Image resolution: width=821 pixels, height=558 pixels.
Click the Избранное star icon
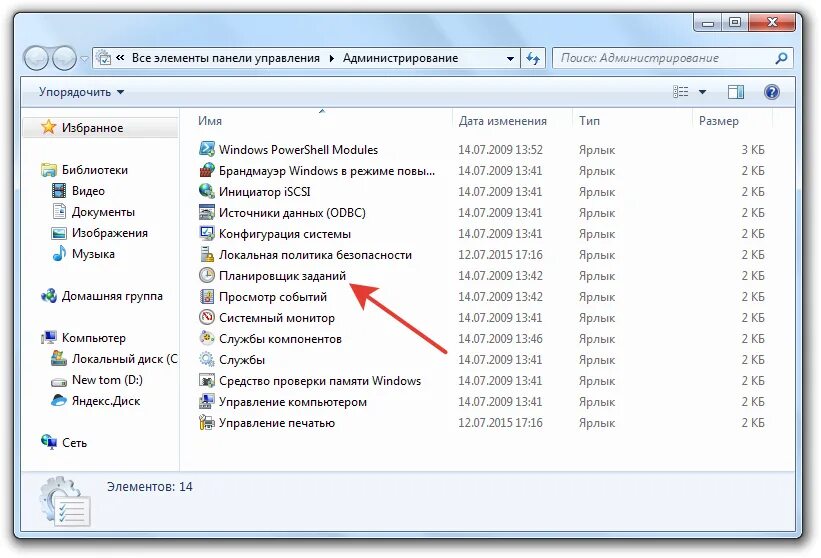[x=49, y=127]
